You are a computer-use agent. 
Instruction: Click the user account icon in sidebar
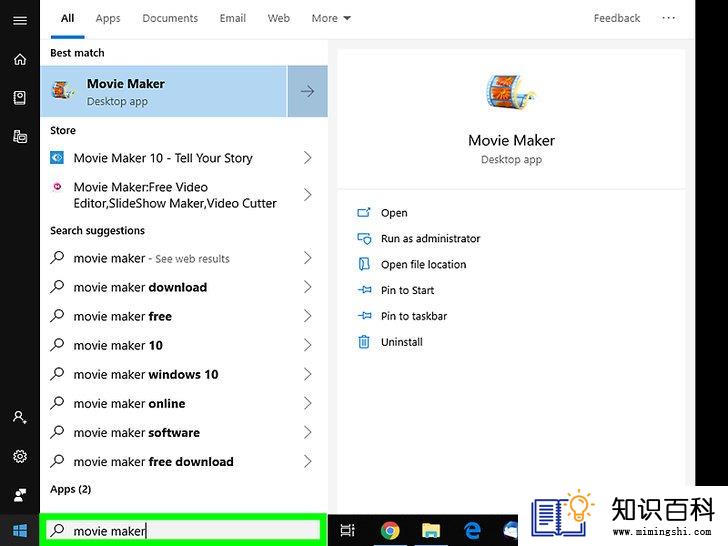point(20,417)
